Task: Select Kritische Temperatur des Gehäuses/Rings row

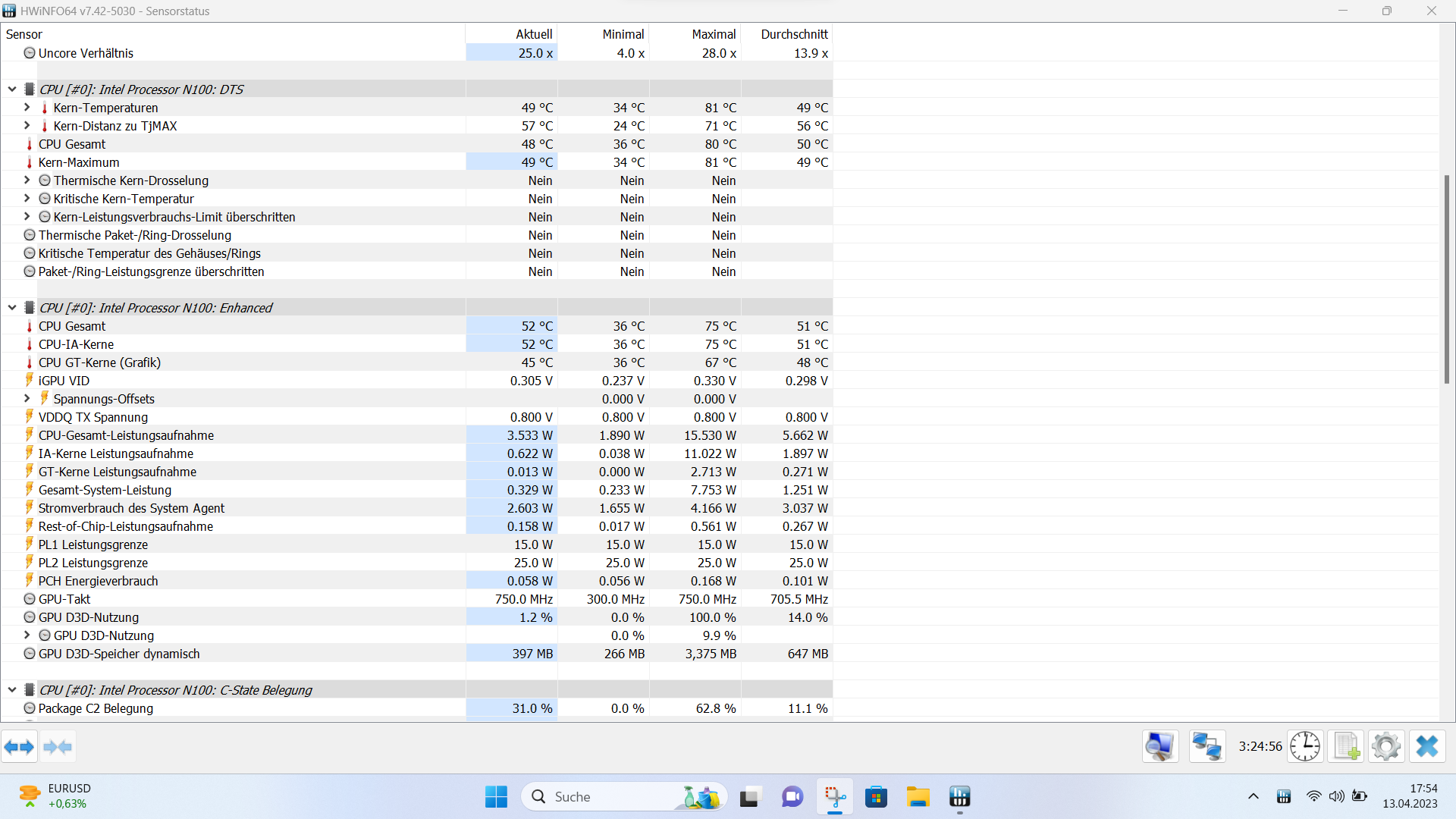Action: click(417, 253)
